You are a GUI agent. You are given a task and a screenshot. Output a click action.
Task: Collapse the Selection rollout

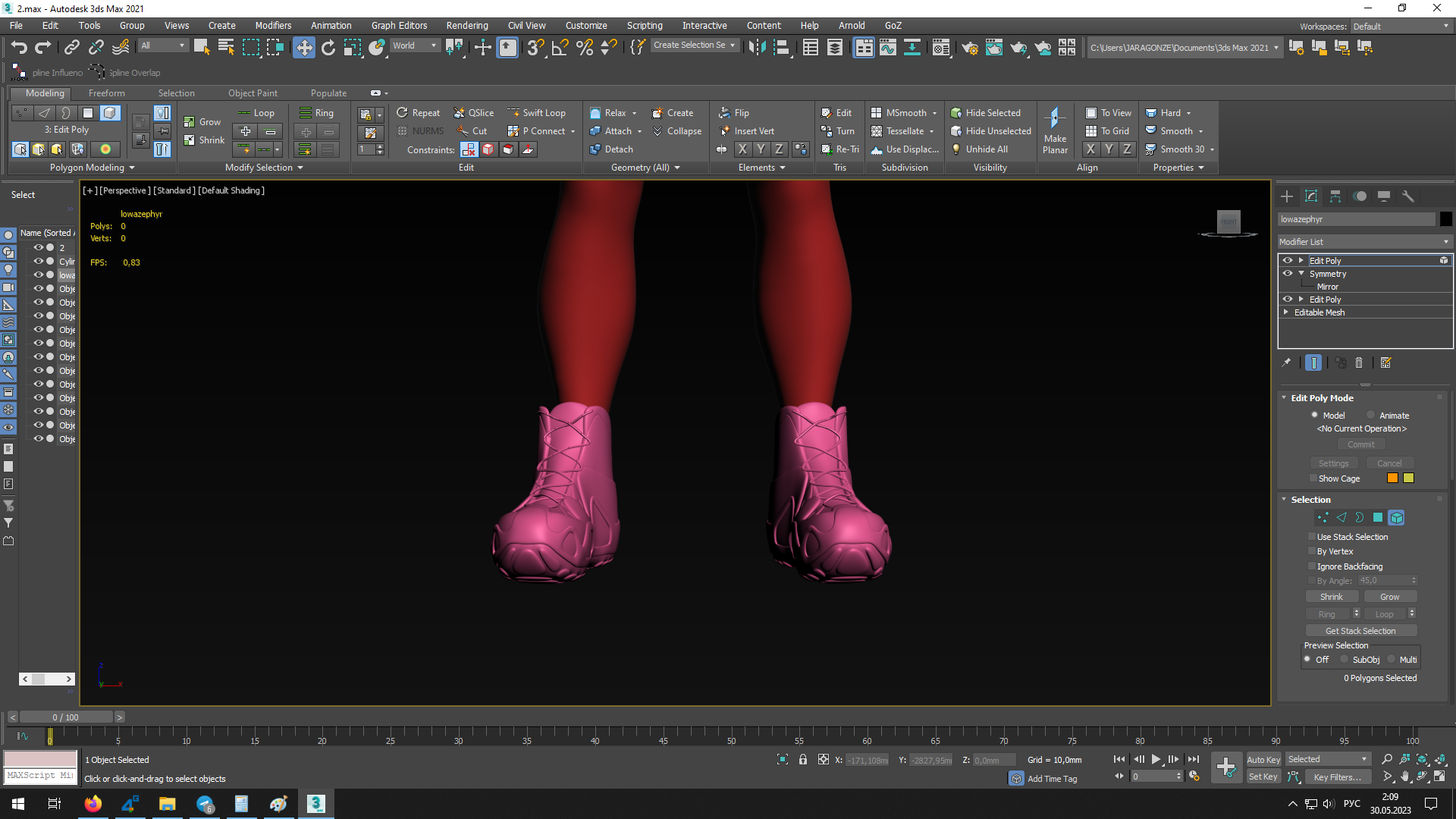[1284, 500]
